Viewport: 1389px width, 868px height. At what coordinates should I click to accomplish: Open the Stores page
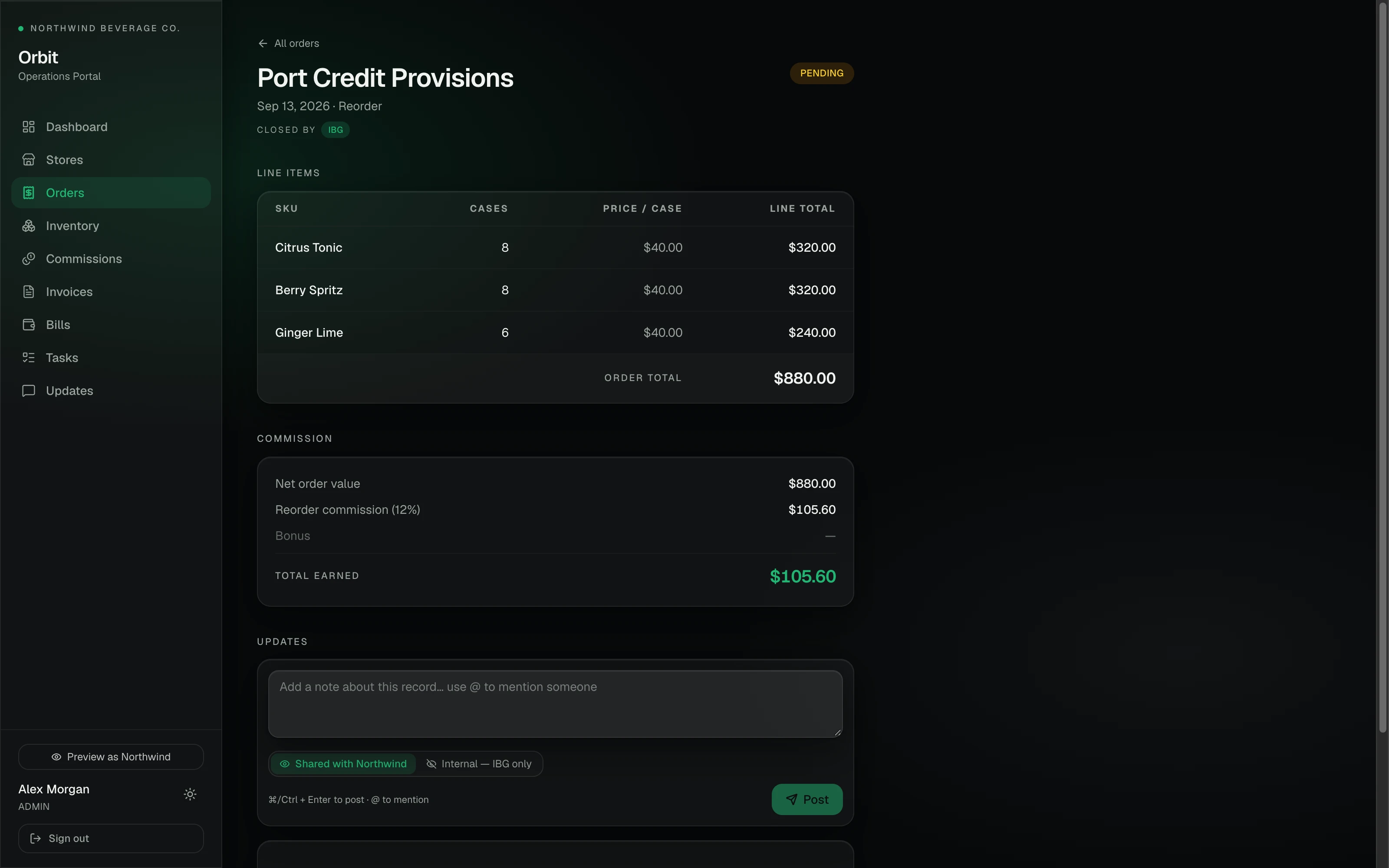click(111, 160)
